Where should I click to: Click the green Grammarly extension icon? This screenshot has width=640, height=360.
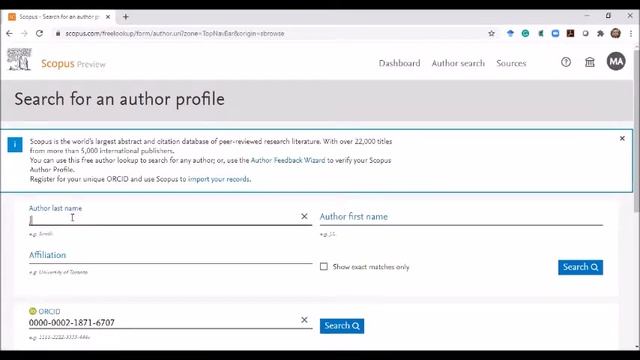pos(525,33)
